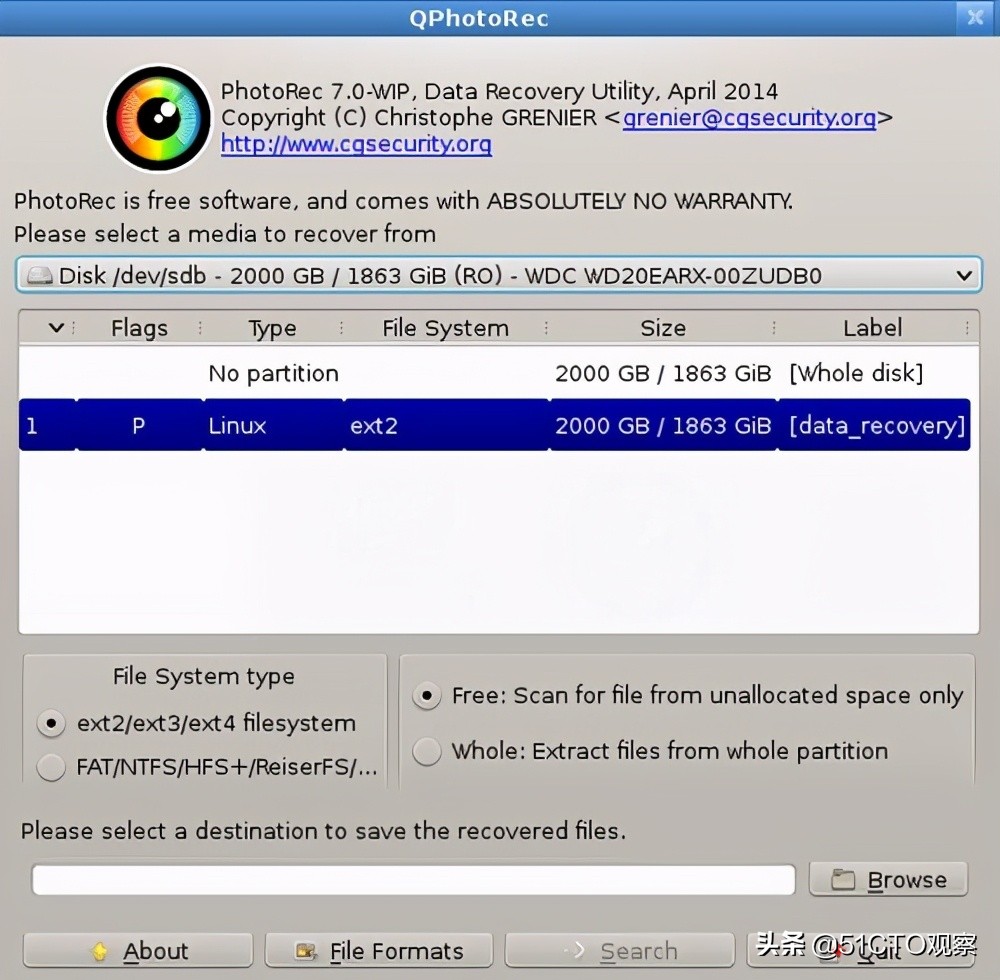Open the File Formats dialog
1000x980 pixels.
[379, 951]
